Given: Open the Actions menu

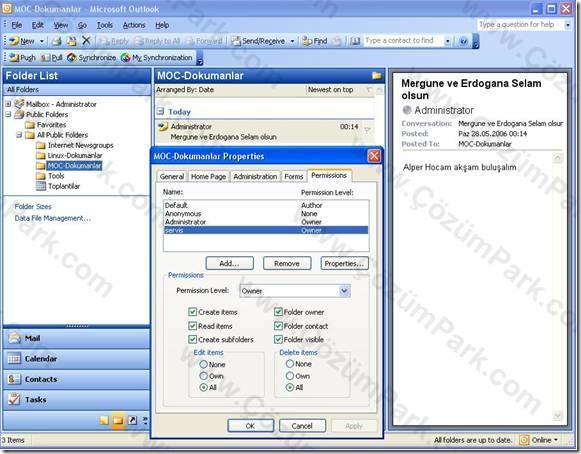Looking at the screenshot, I should click(x=134, y=25).
